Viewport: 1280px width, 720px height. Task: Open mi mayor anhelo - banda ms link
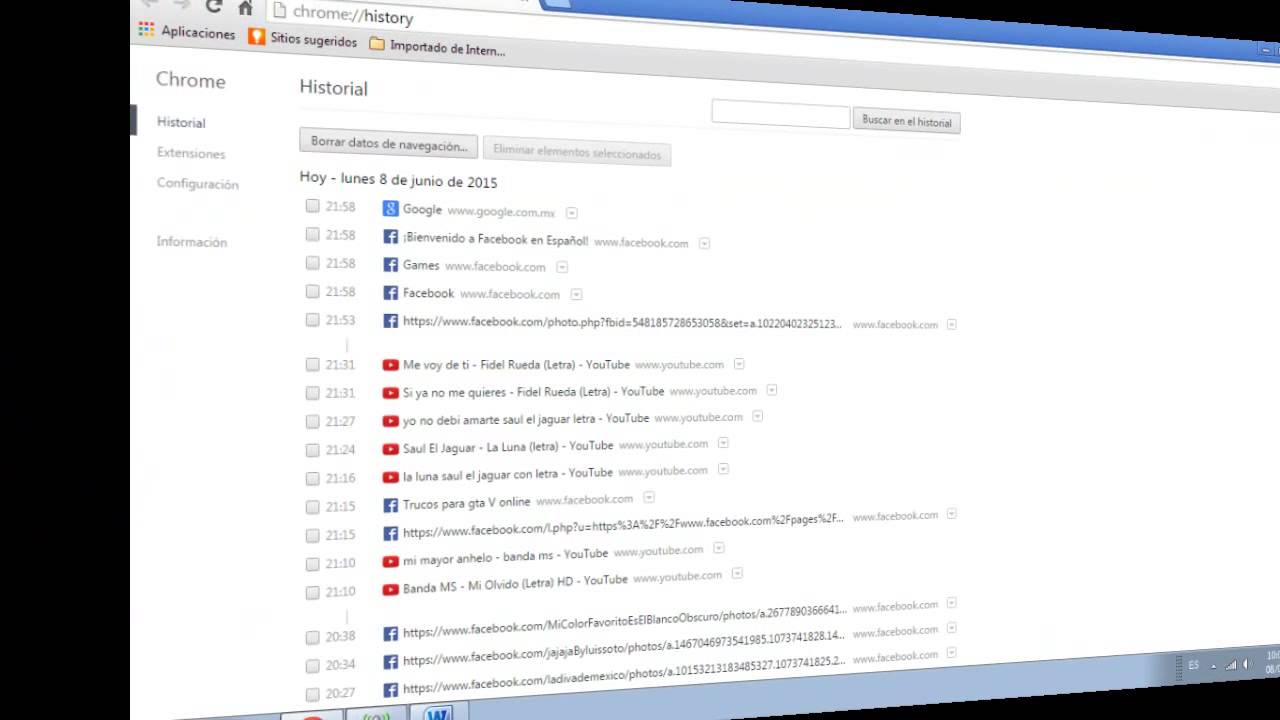pyautogui.click(x=505, y=557)
